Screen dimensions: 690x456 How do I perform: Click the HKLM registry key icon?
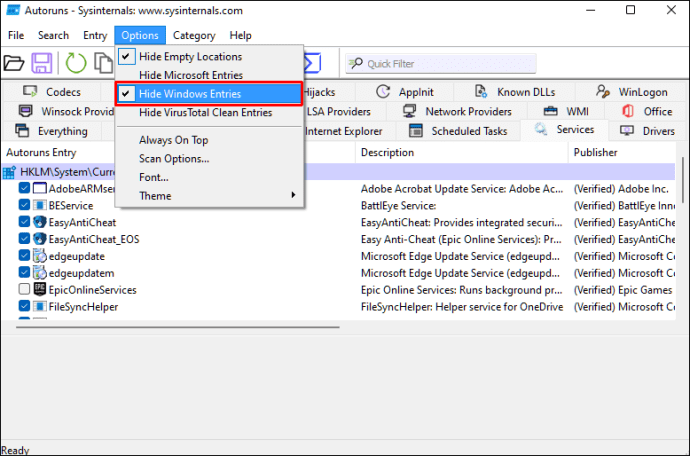[x=10, y=172]
